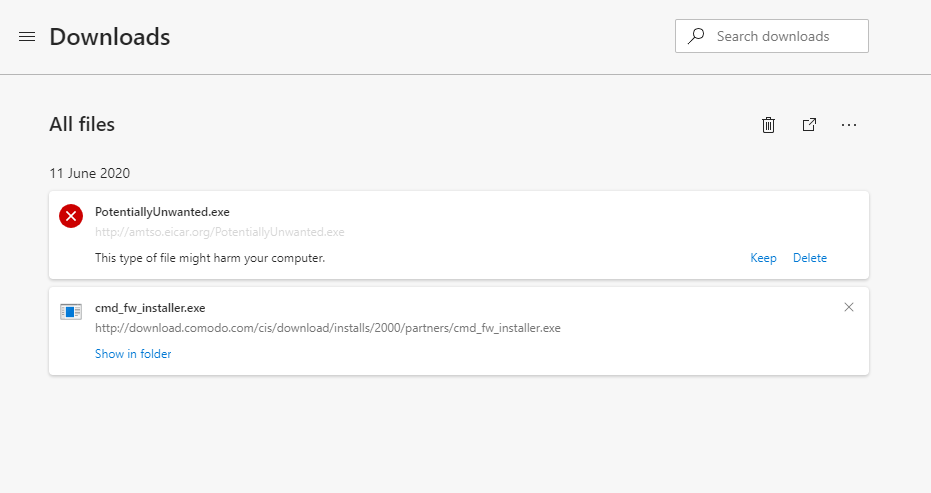Open the three-dot more options menu
The width and height of the screenshot is (931, 493).
click(849, 125)
